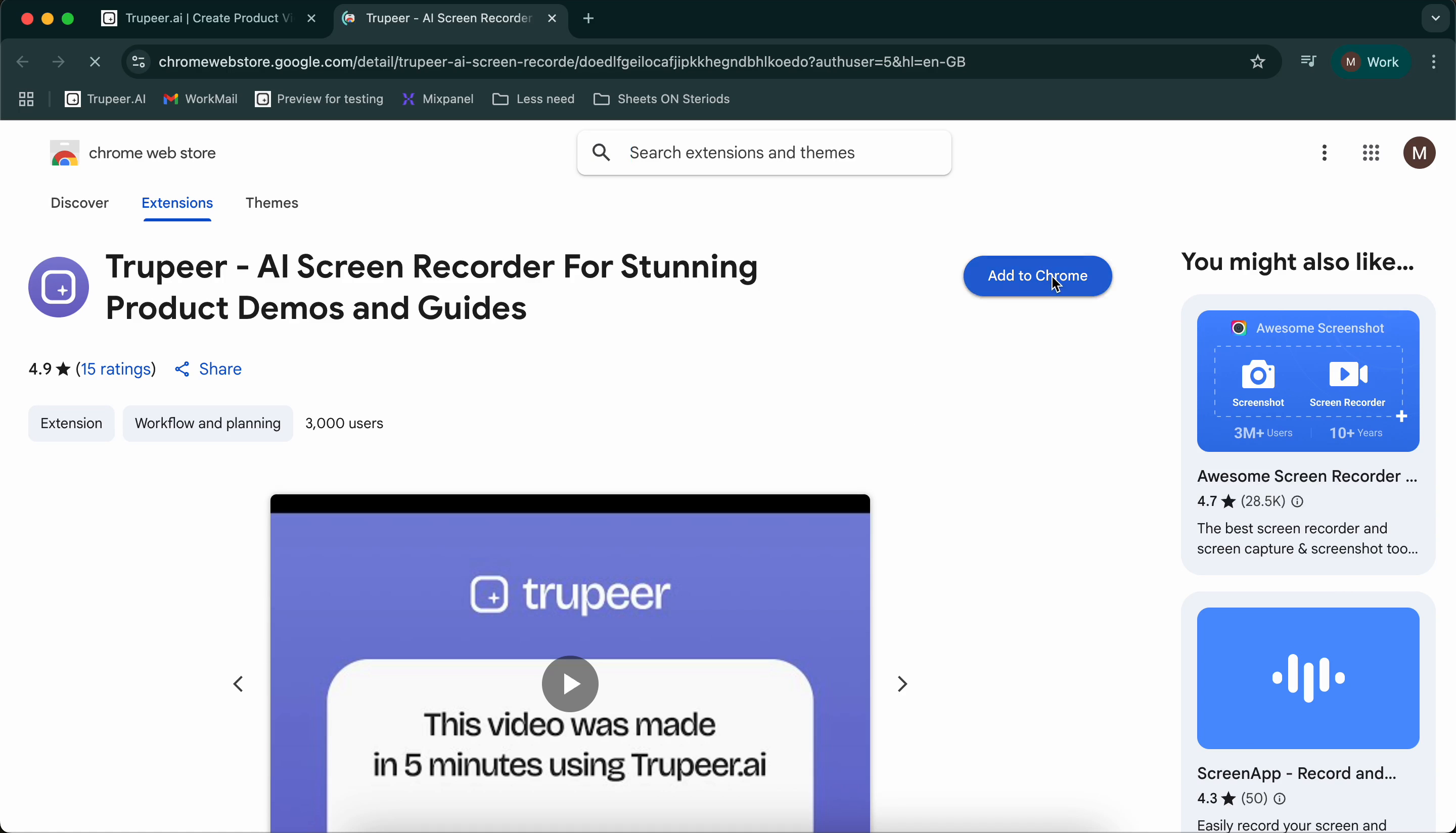
Task: Click the Chrome Web Store logo
Action: click(x=64, y=153)
